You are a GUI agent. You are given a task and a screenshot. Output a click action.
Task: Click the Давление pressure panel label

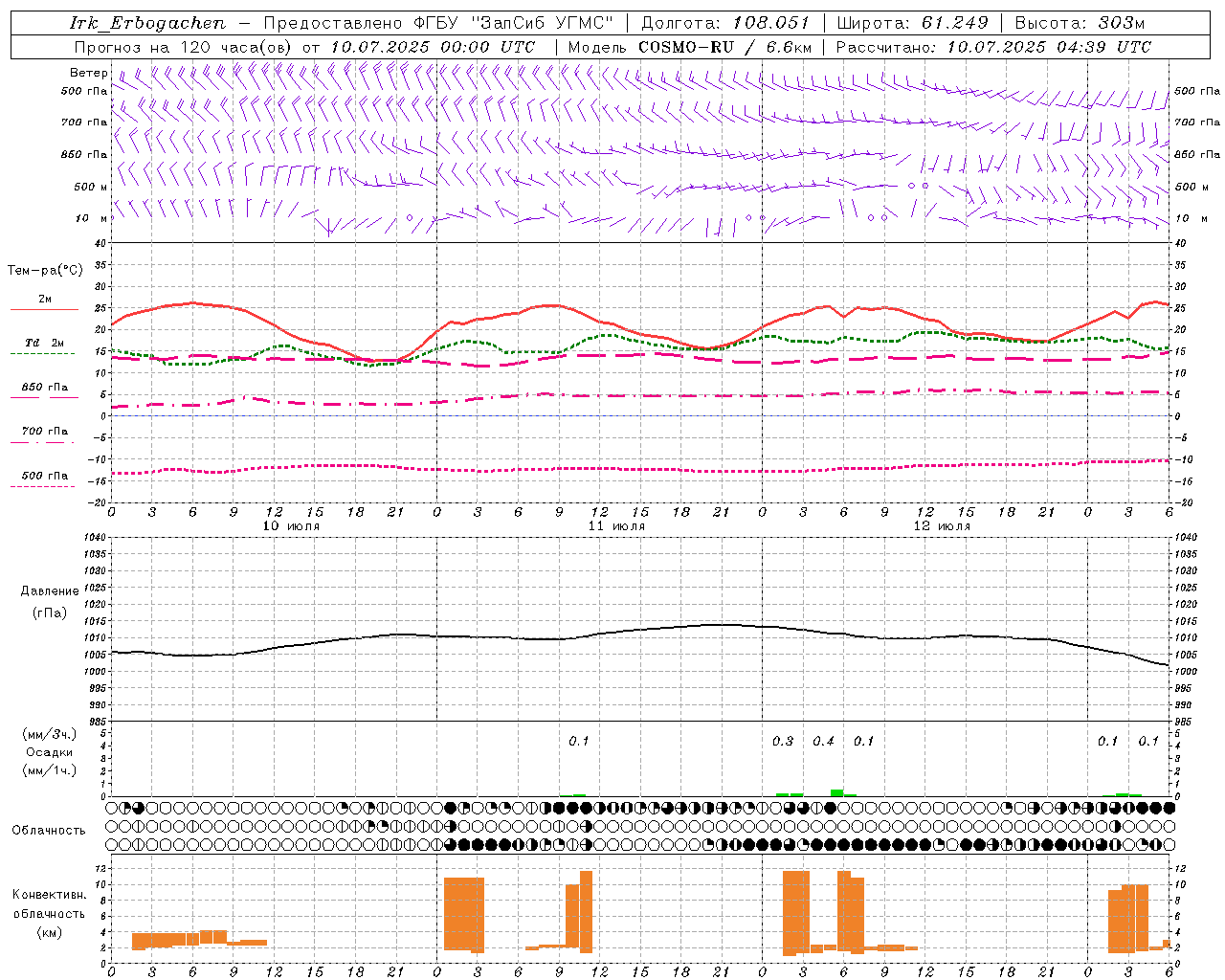49,591
